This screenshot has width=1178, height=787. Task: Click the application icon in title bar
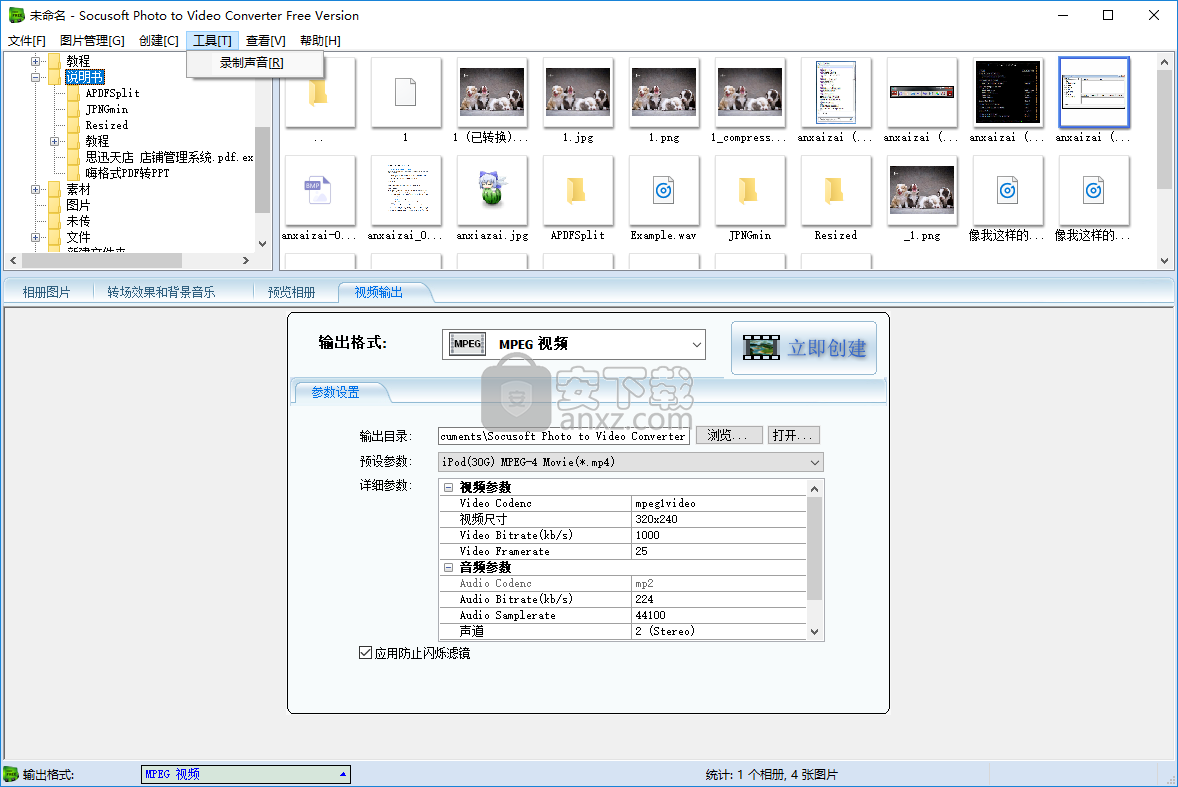(x=16, y=15)
